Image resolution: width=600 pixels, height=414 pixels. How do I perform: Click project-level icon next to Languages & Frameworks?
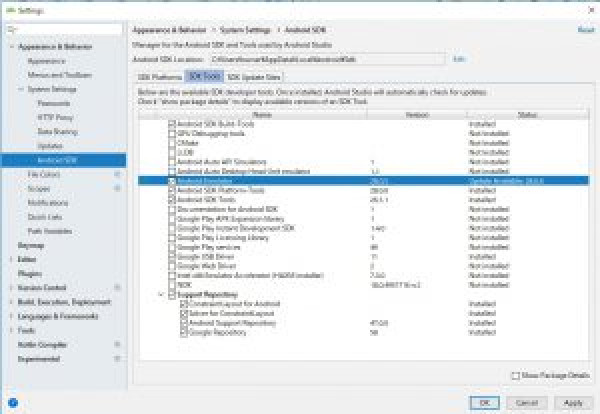(x=117, y=315)
